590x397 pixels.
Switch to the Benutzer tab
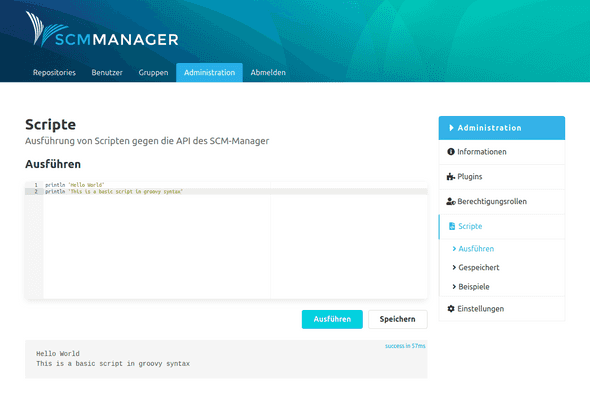coord(107,73)
